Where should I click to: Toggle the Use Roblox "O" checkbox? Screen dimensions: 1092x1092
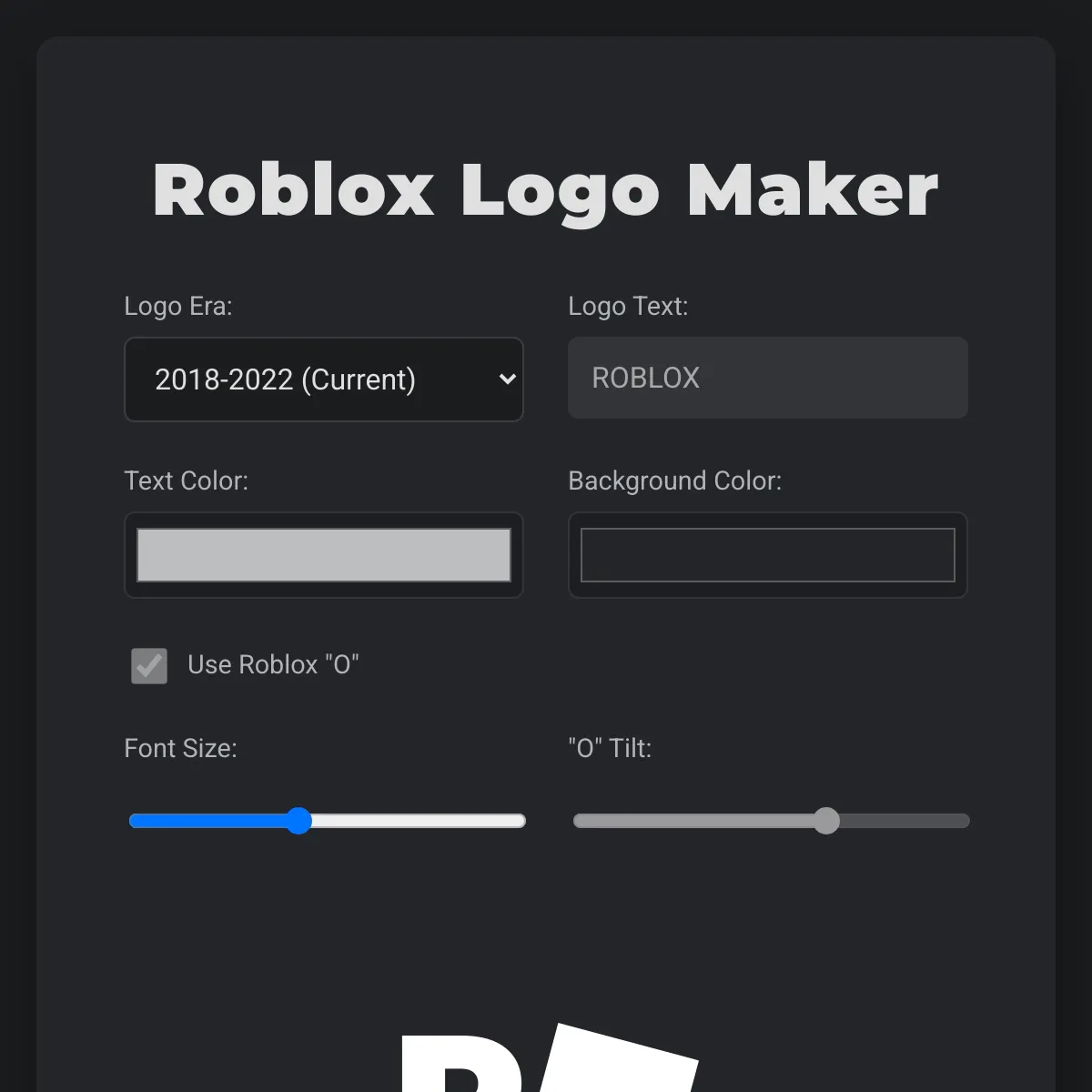coord(149,665)
